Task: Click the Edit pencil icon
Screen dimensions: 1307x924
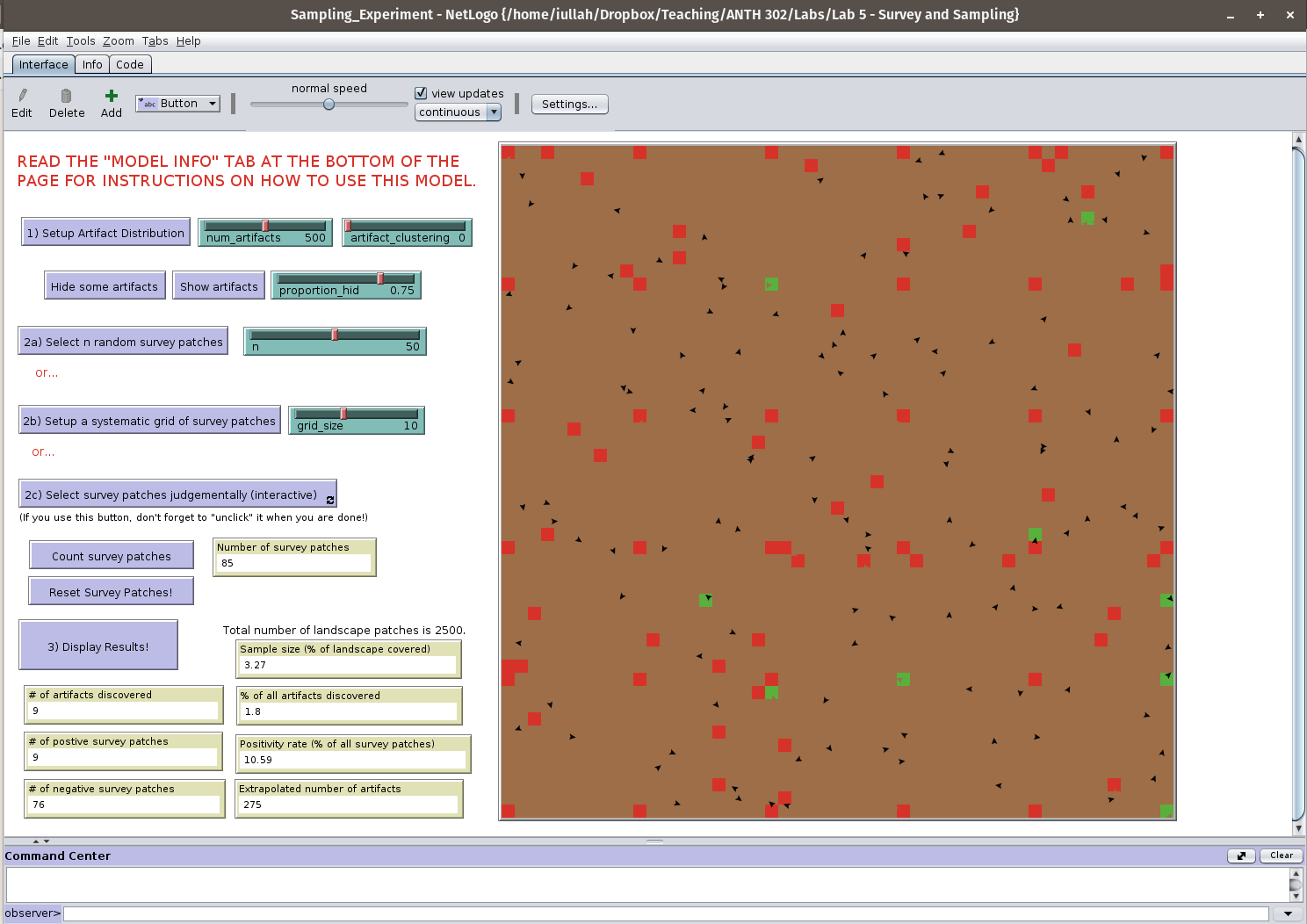Action: point(22,96)
